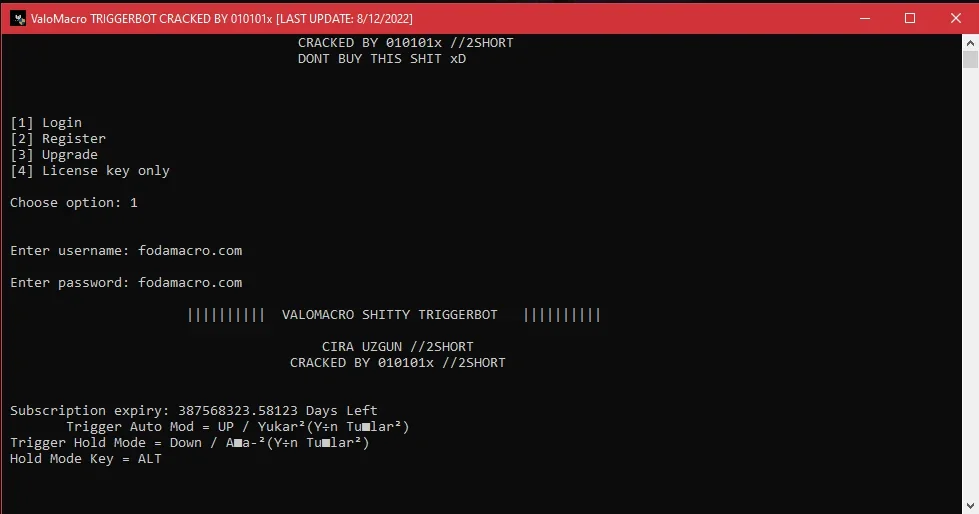Click the vertical scrollbar thumb

click(x=970, y=60)
